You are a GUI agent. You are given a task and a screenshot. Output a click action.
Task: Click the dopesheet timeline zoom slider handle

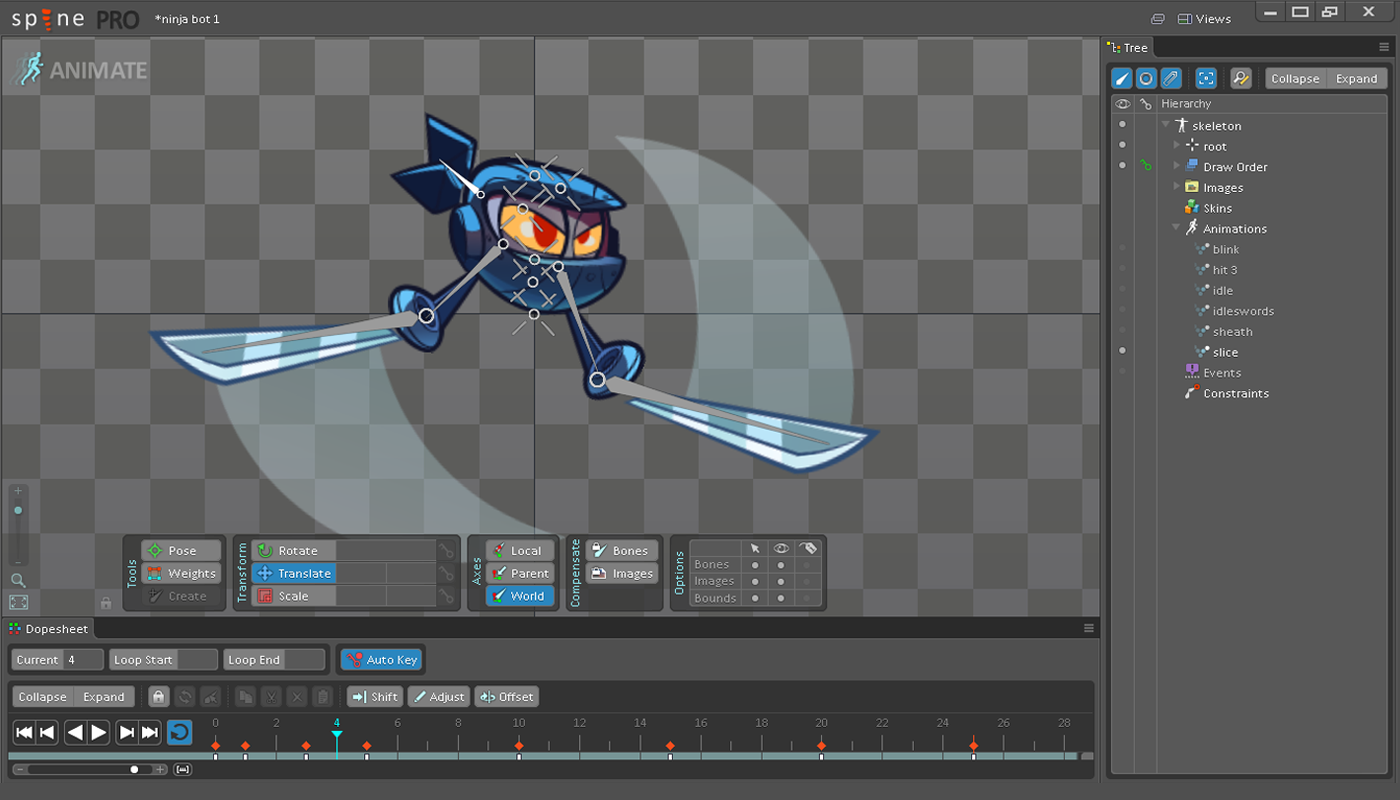[x=134, y=769]
